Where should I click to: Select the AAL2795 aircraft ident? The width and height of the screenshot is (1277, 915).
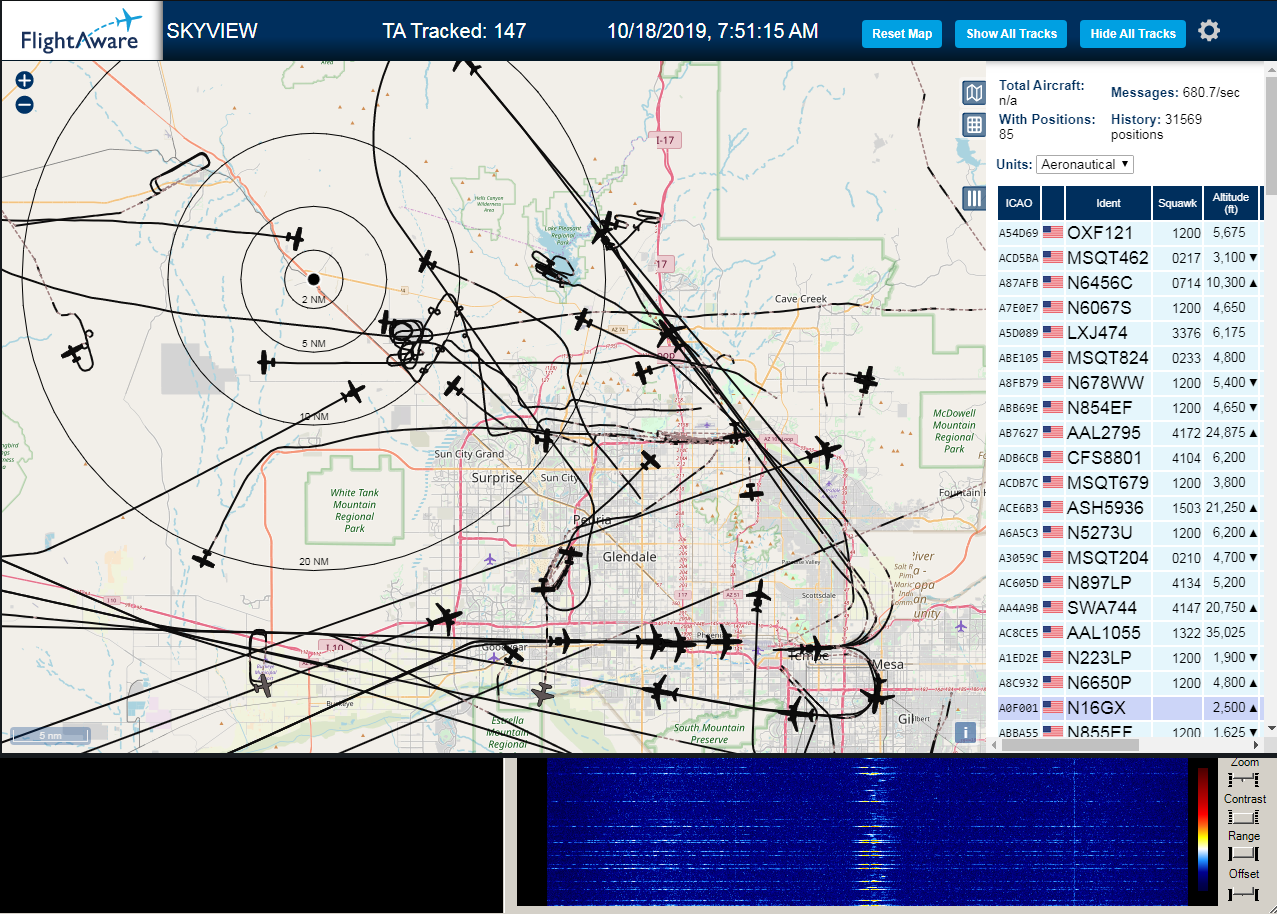[1104, 432]
